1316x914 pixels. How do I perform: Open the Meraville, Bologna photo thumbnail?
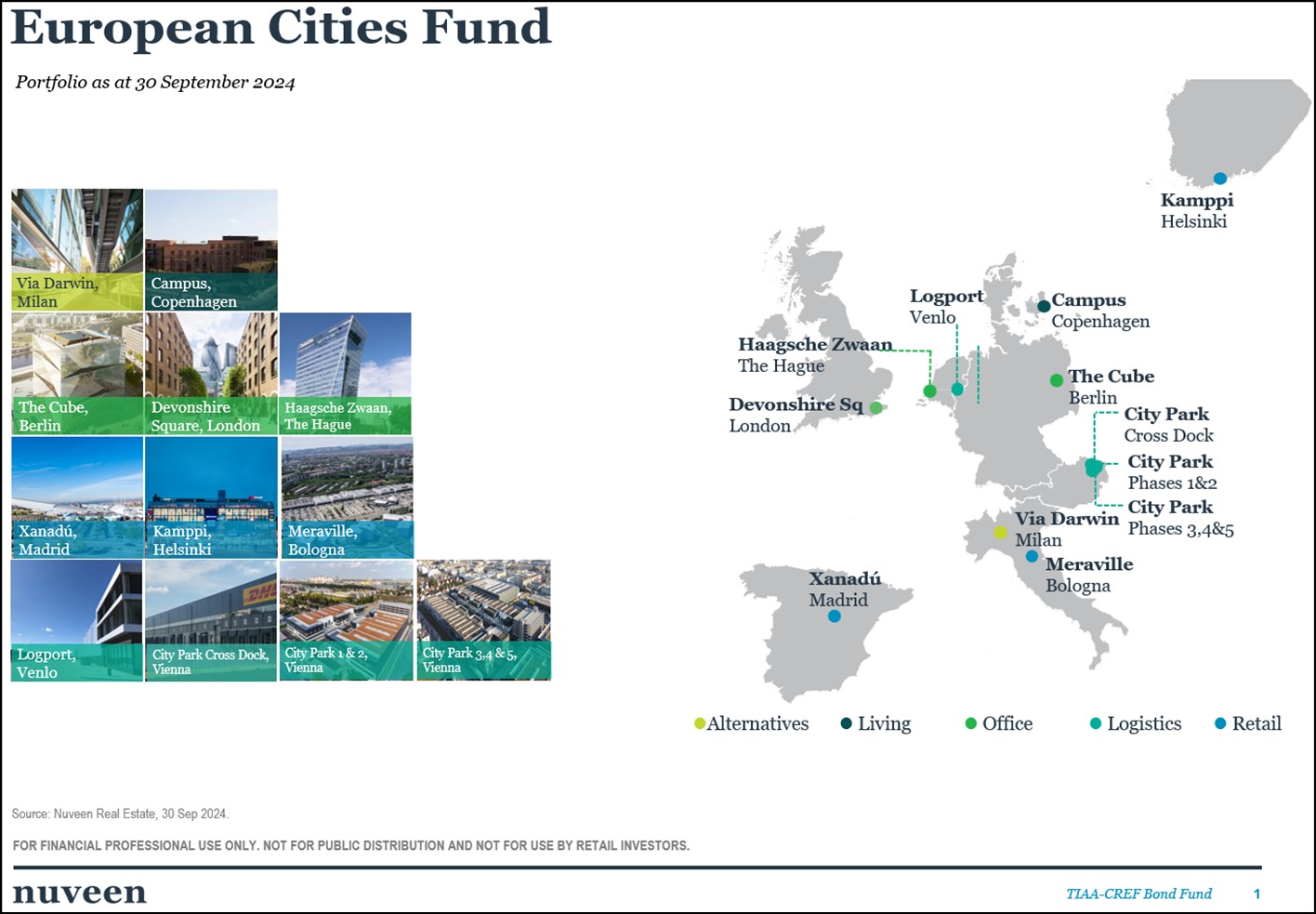(x=347, y=497)
